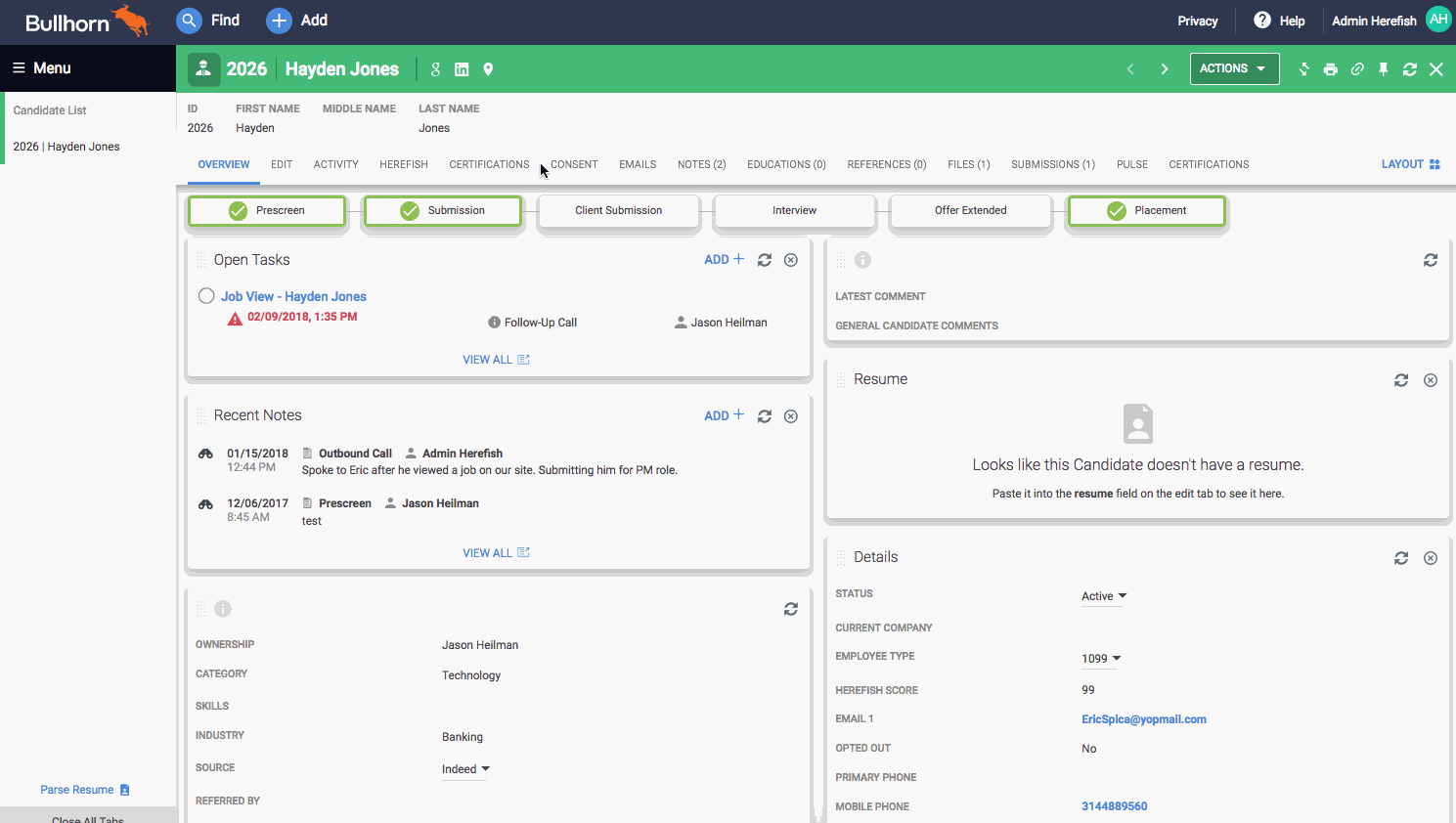Refresh the Resume card
Screen dimensions: 1456x823
pyautogui.click(x=1401, y=380)
